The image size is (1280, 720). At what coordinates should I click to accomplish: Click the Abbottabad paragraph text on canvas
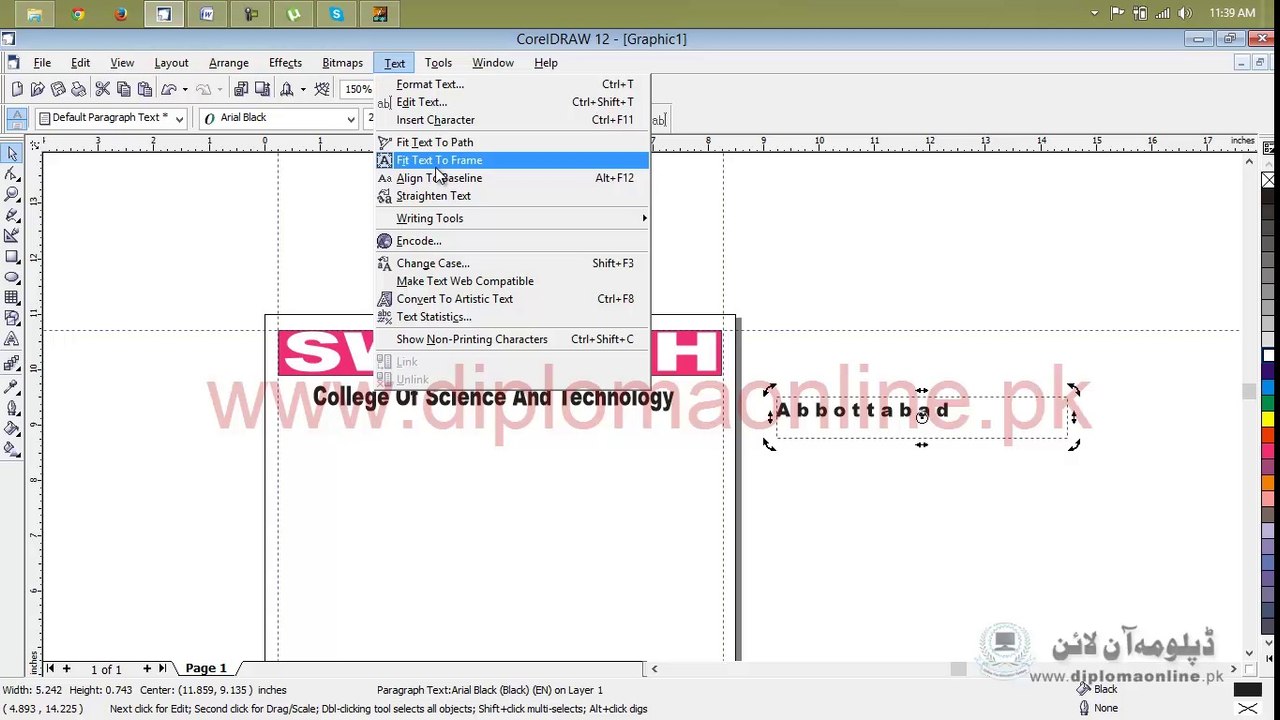coord(862,410)
